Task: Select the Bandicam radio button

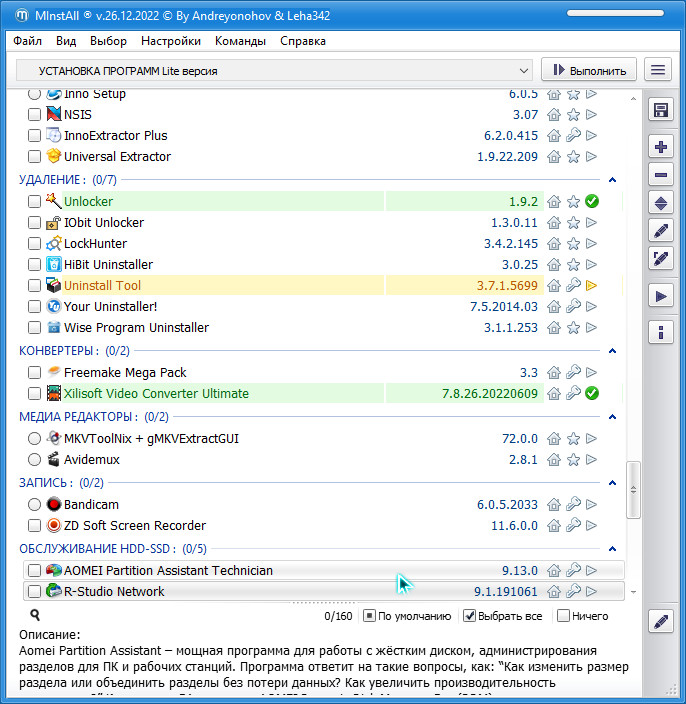Action: tap(35, 505)
